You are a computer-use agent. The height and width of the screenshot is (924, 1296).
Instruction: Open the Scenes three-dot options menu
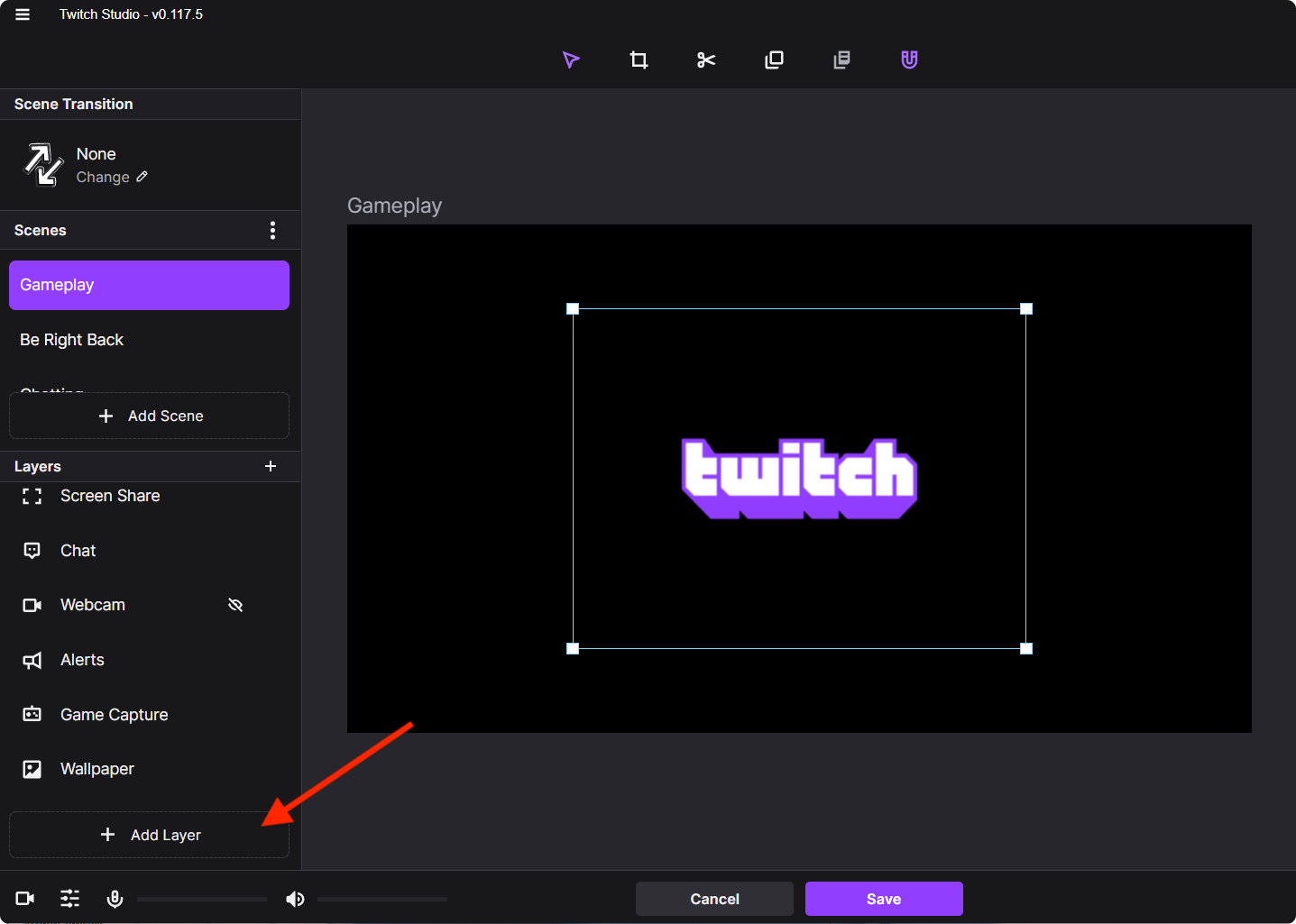[272, 230]
